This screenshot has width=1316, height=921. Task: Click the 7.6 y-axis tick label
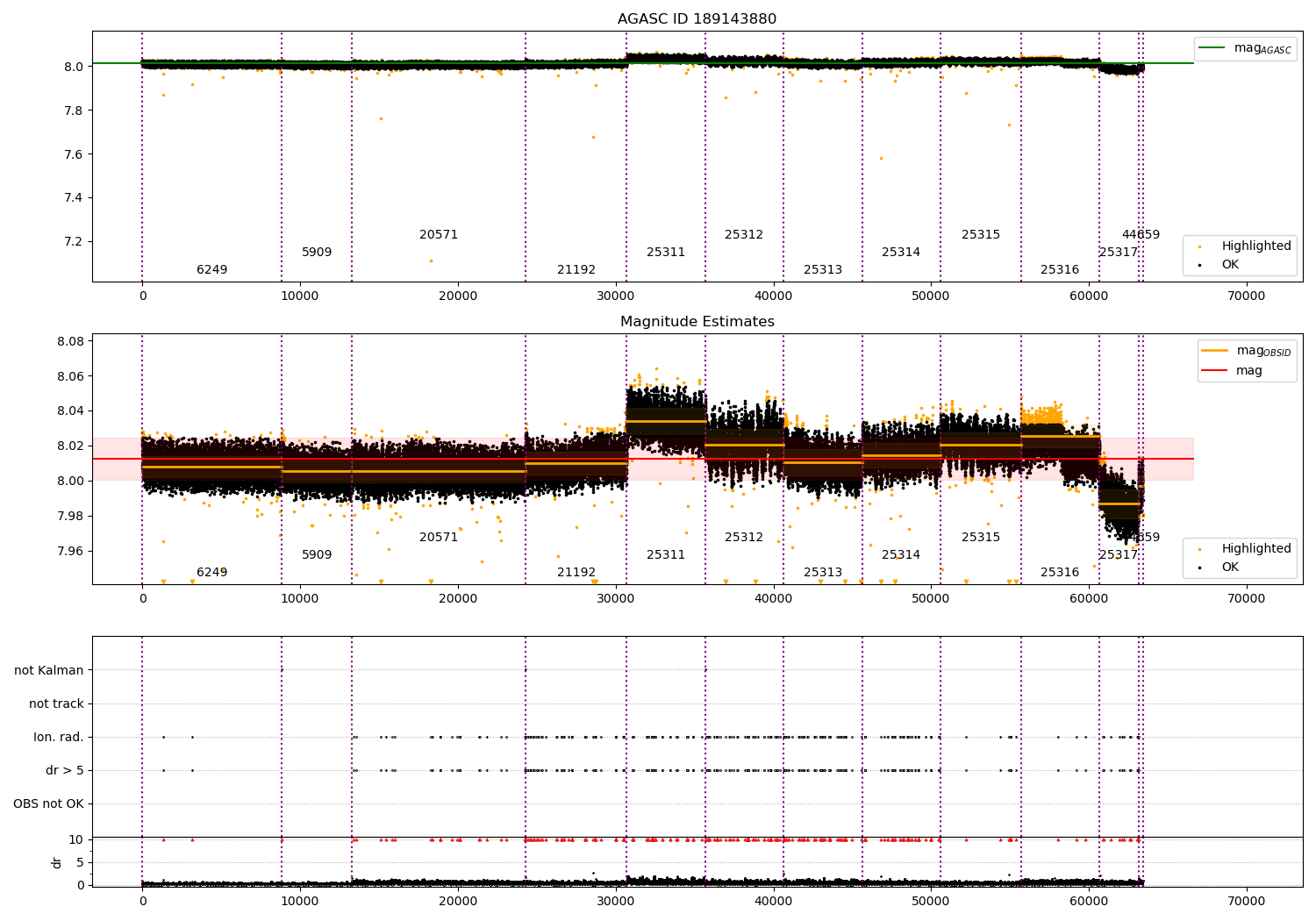point(73,154)
